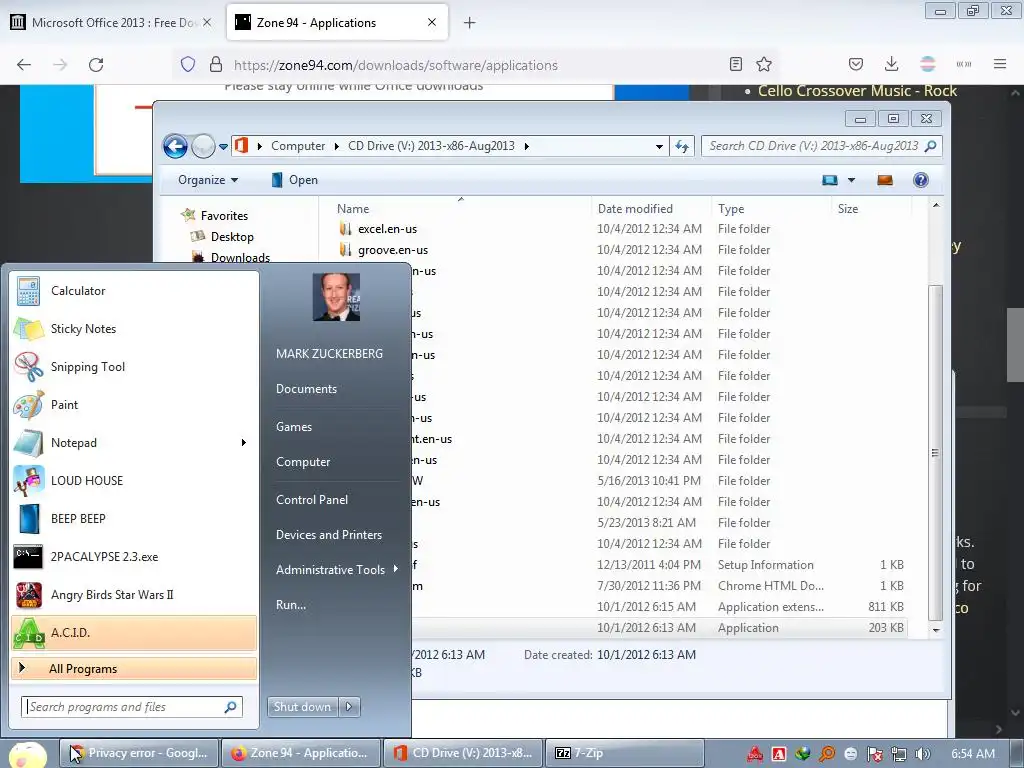The height and width of the screenshot is (768, 1024).
Task: Open Firefox application menu
Action: point(1000,64)
